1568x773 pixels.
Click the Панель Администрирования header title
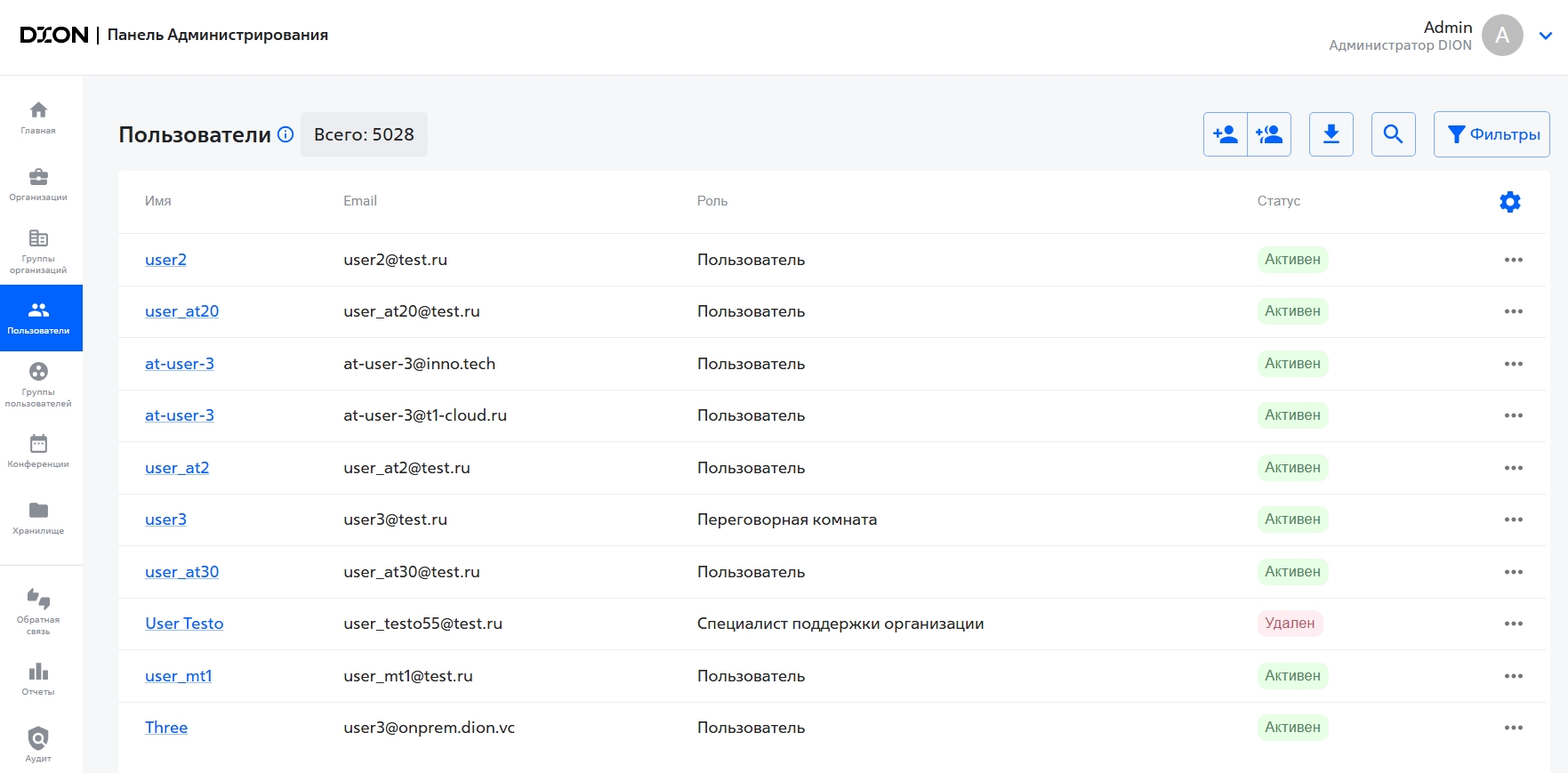point(218,35)
